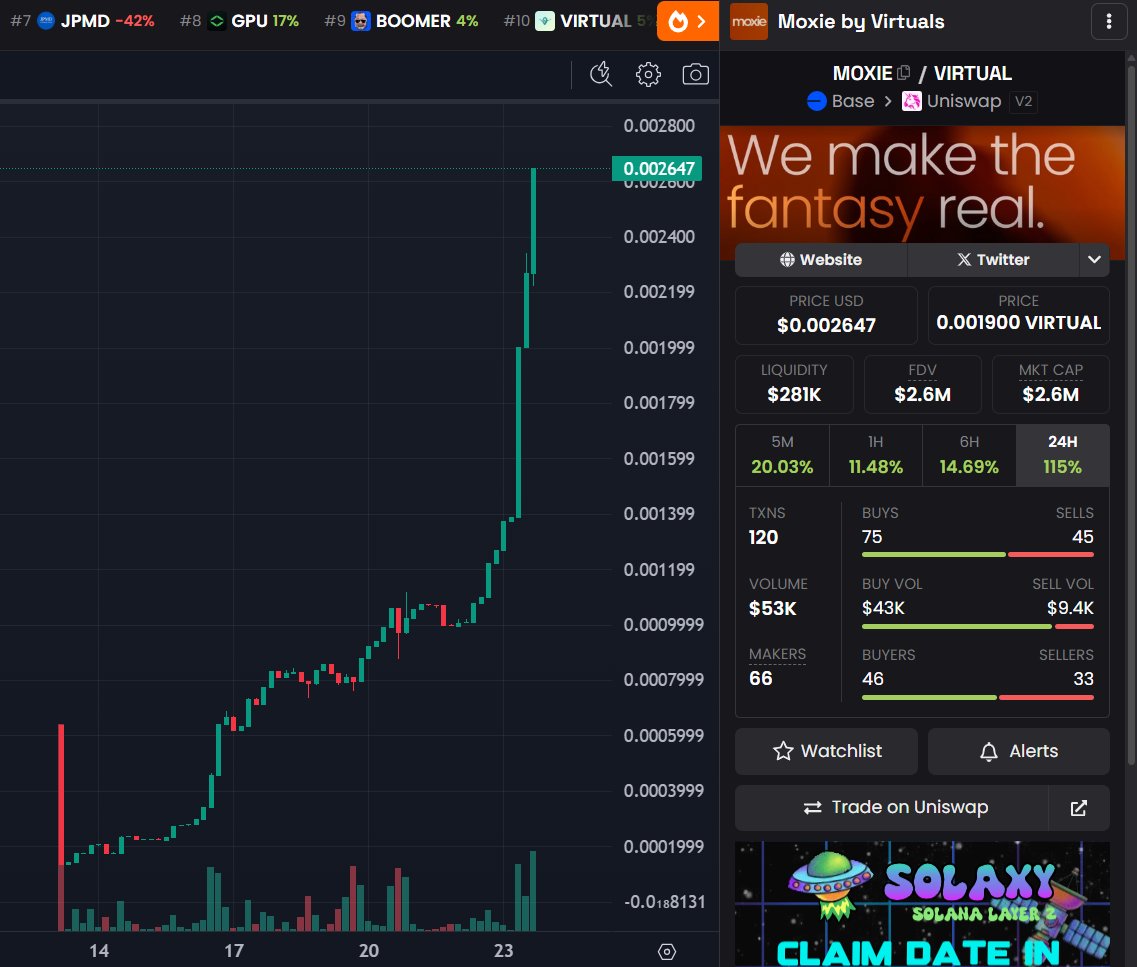Viewport: 1137px width, 967px height.
Task: Click the MAKERS label
Action: pyautogui.click(x=777, y=654)
